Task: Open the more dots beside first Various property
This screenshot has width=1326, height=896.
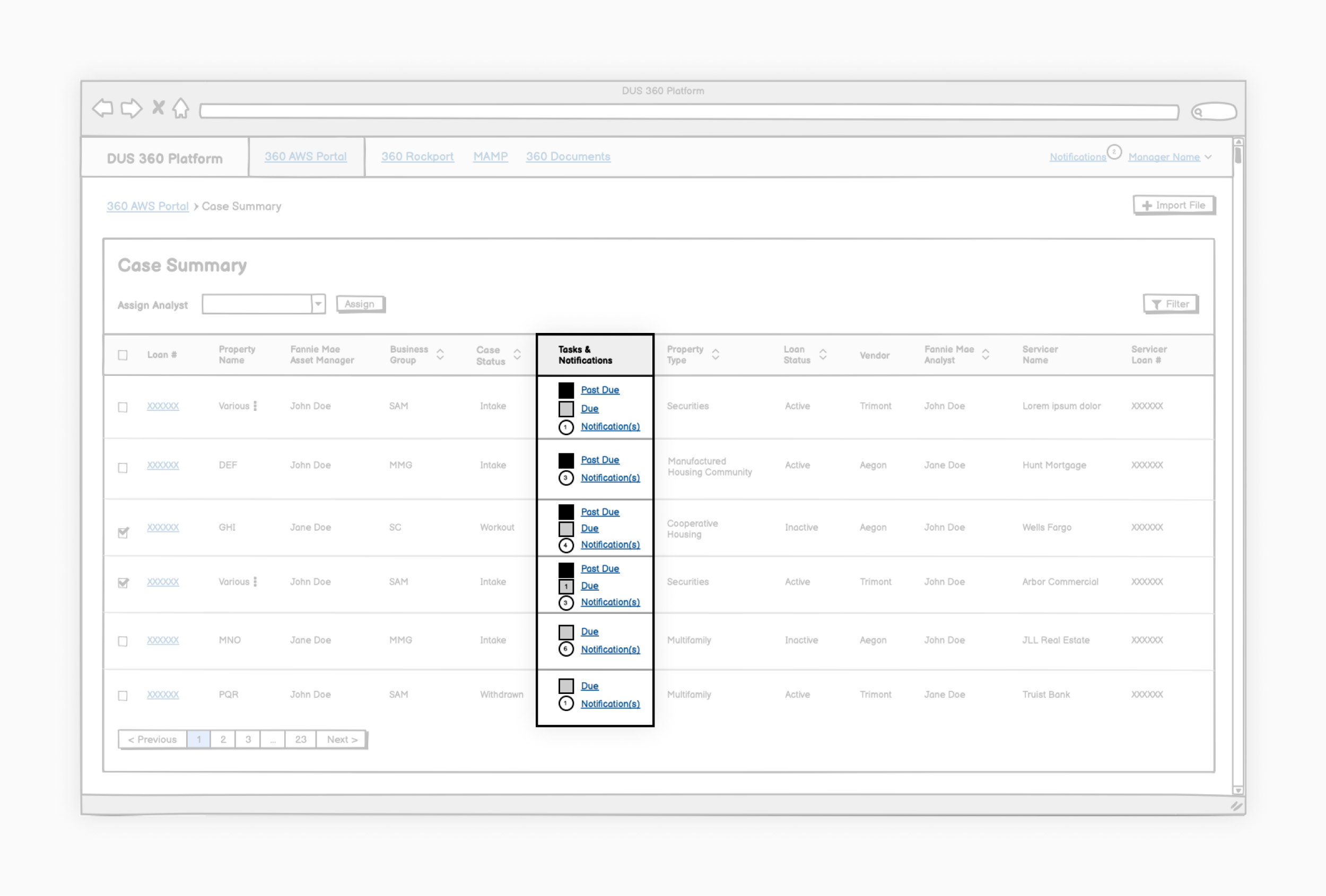Action: point(255,406)
